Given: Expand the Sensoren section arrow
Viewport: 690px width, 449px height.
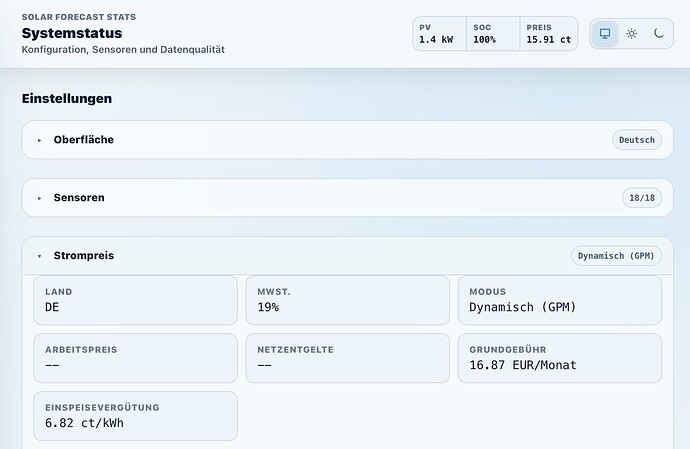Looking at the screenshot, I should coord(40,198).
